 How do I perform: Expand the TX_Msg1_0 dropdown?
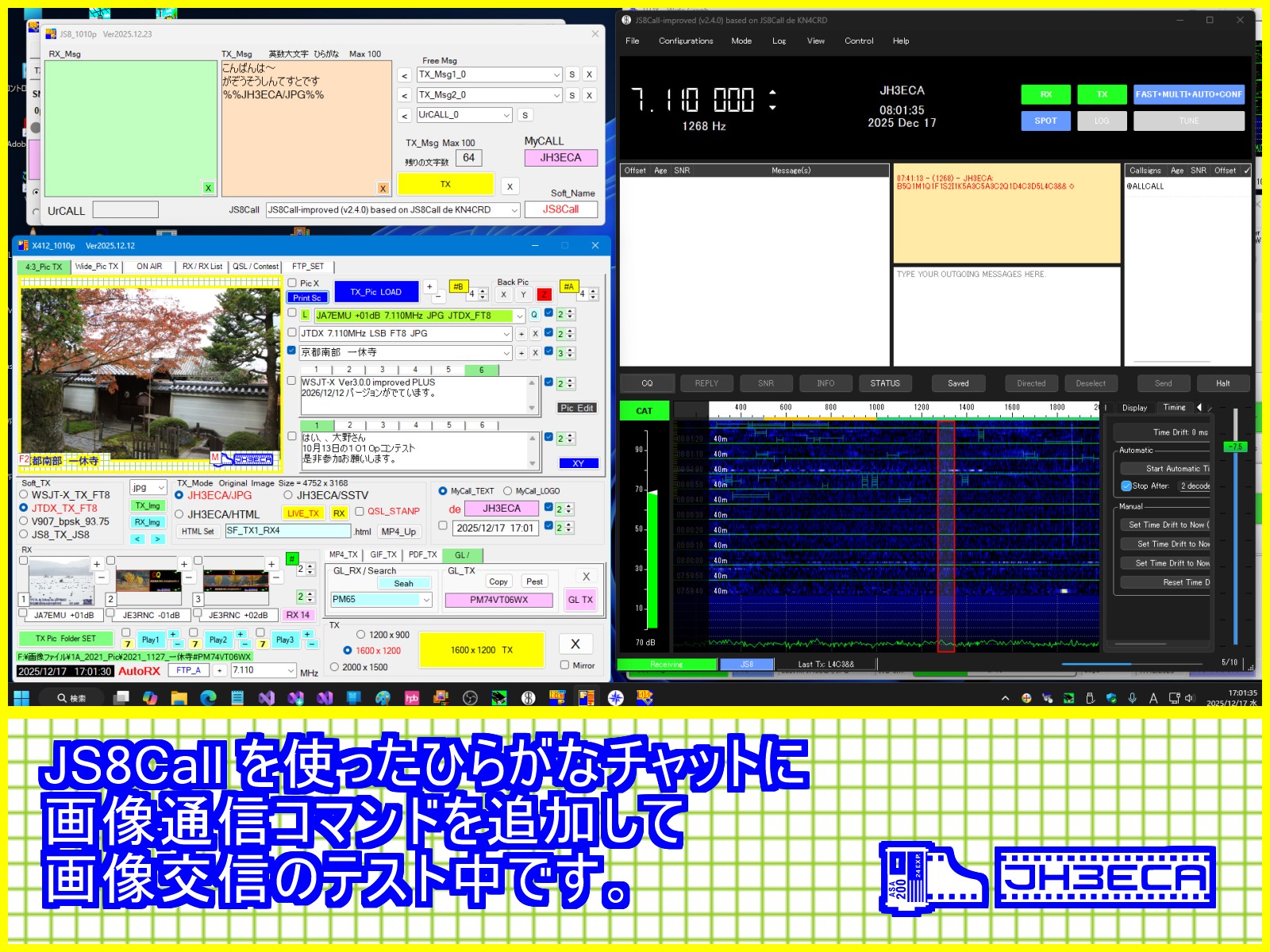click(556, 75)
